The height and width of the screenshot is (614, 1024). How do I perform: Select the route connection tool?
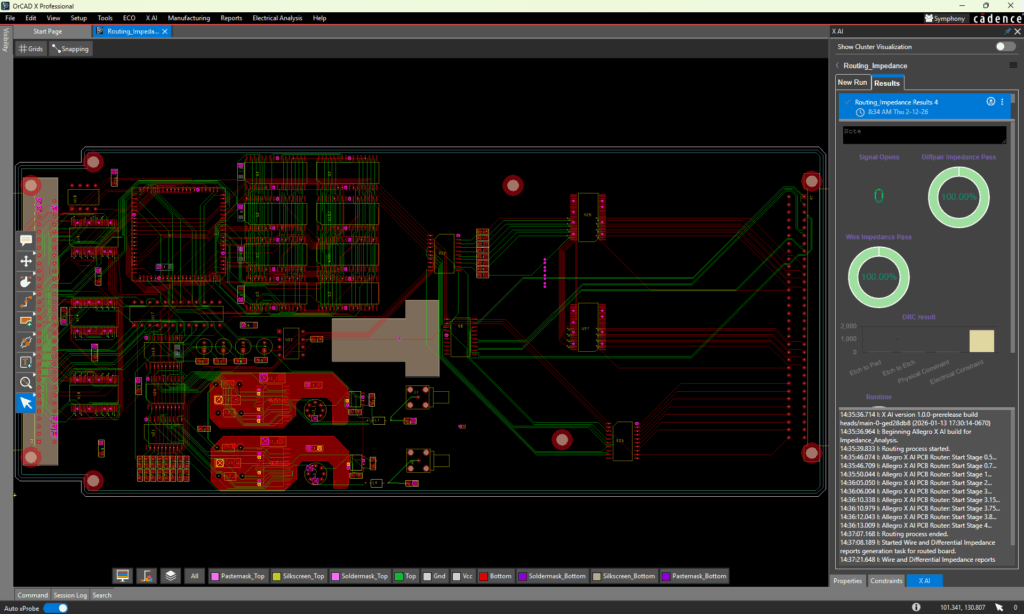pos(26,301)
